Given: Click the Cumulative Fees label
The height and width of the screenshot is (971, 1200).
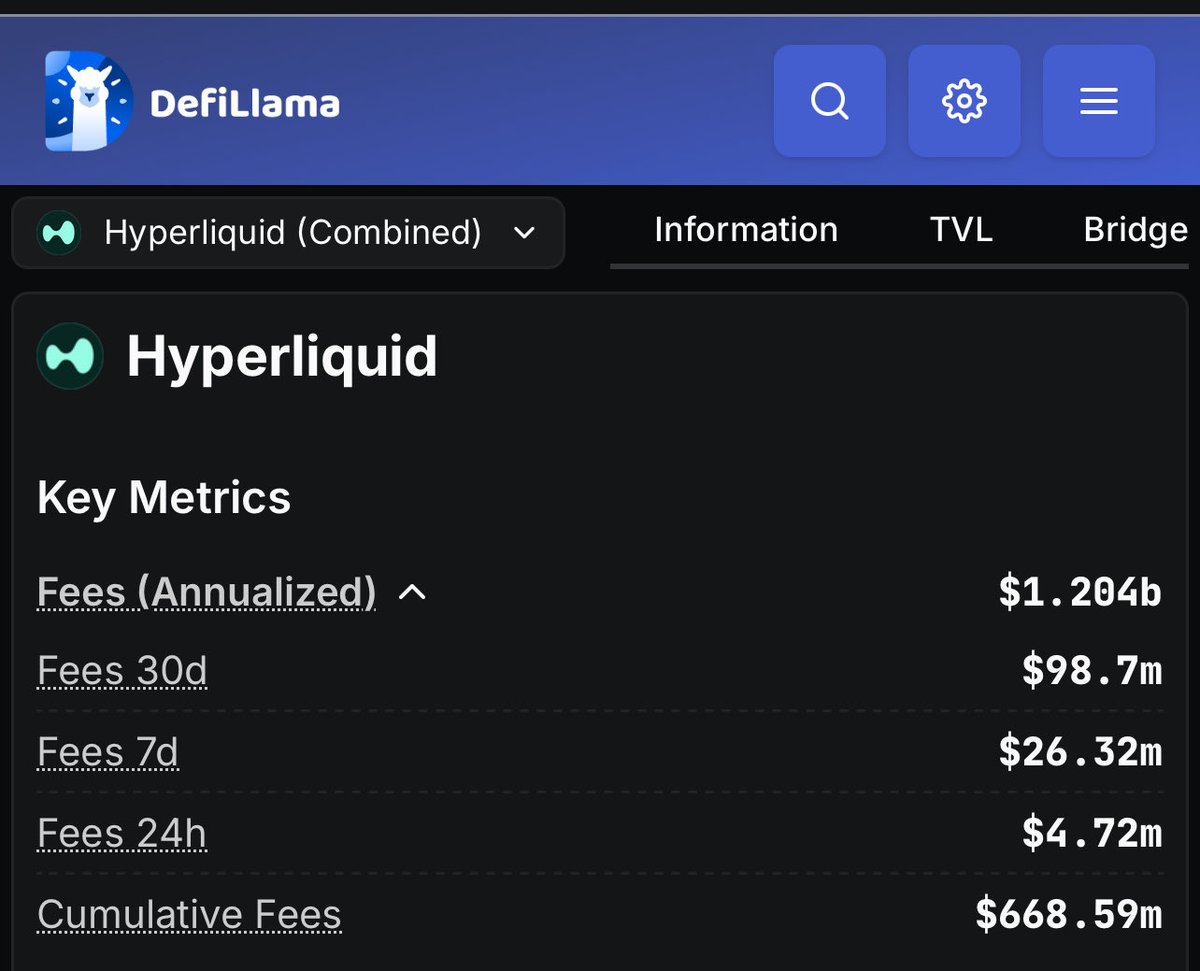Looking at the screenshot, I should pyautogui.click(x=189, y=915).
